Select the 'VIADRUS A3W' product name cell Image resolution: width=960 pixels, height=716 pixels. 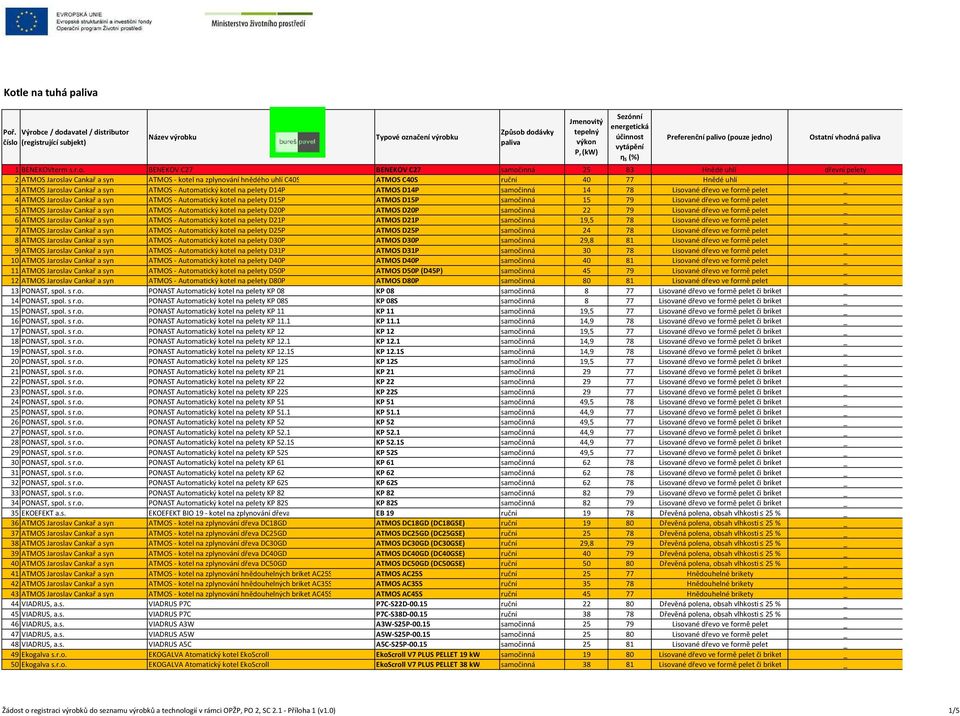(260, 624)
